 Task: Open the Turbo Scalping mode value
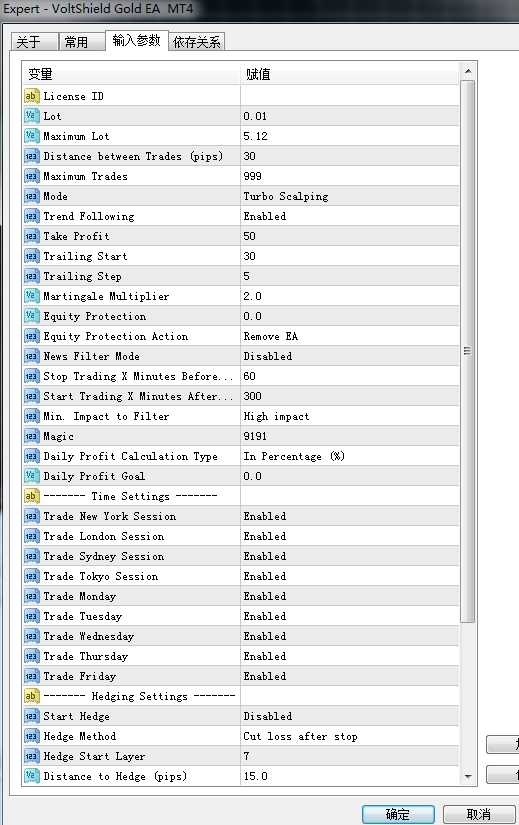point(286,196)
